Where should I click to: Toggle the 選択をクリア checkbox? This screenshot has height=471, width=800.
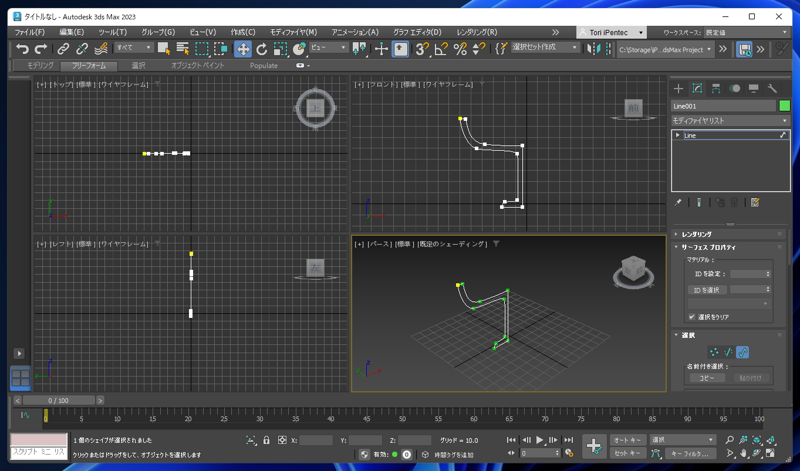click(692, 317)
